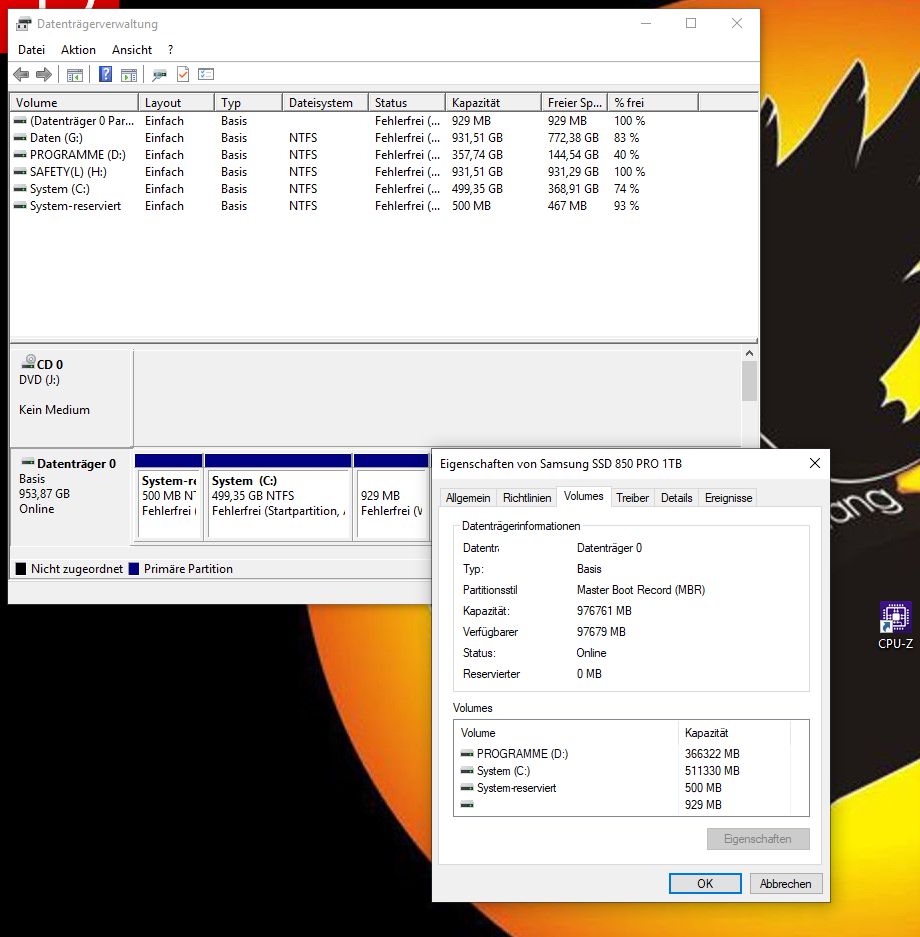920x937 pixels.
Task: Sort by the Typ column header
Action: 248,102
